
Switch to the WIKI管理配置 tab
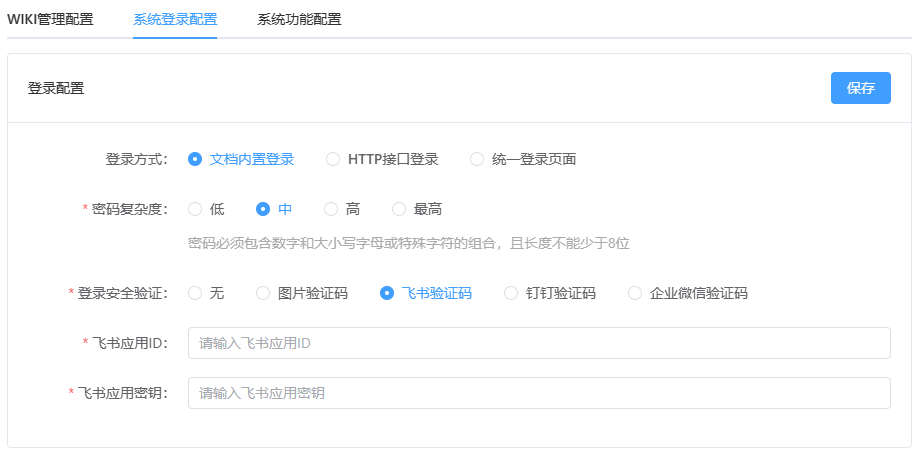(x=50, y=19)
